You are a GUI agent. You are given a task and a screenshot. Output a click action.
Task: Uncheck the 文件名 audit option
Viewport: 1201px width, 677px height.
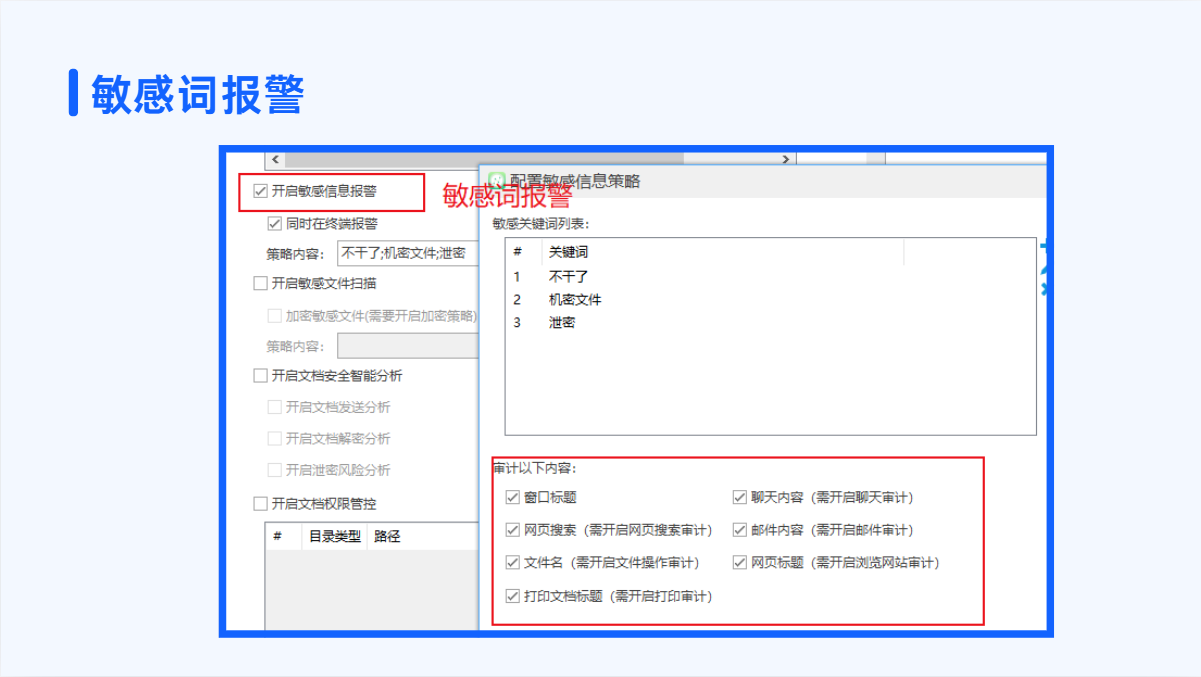pyautogui.click(x=513, y=563)
